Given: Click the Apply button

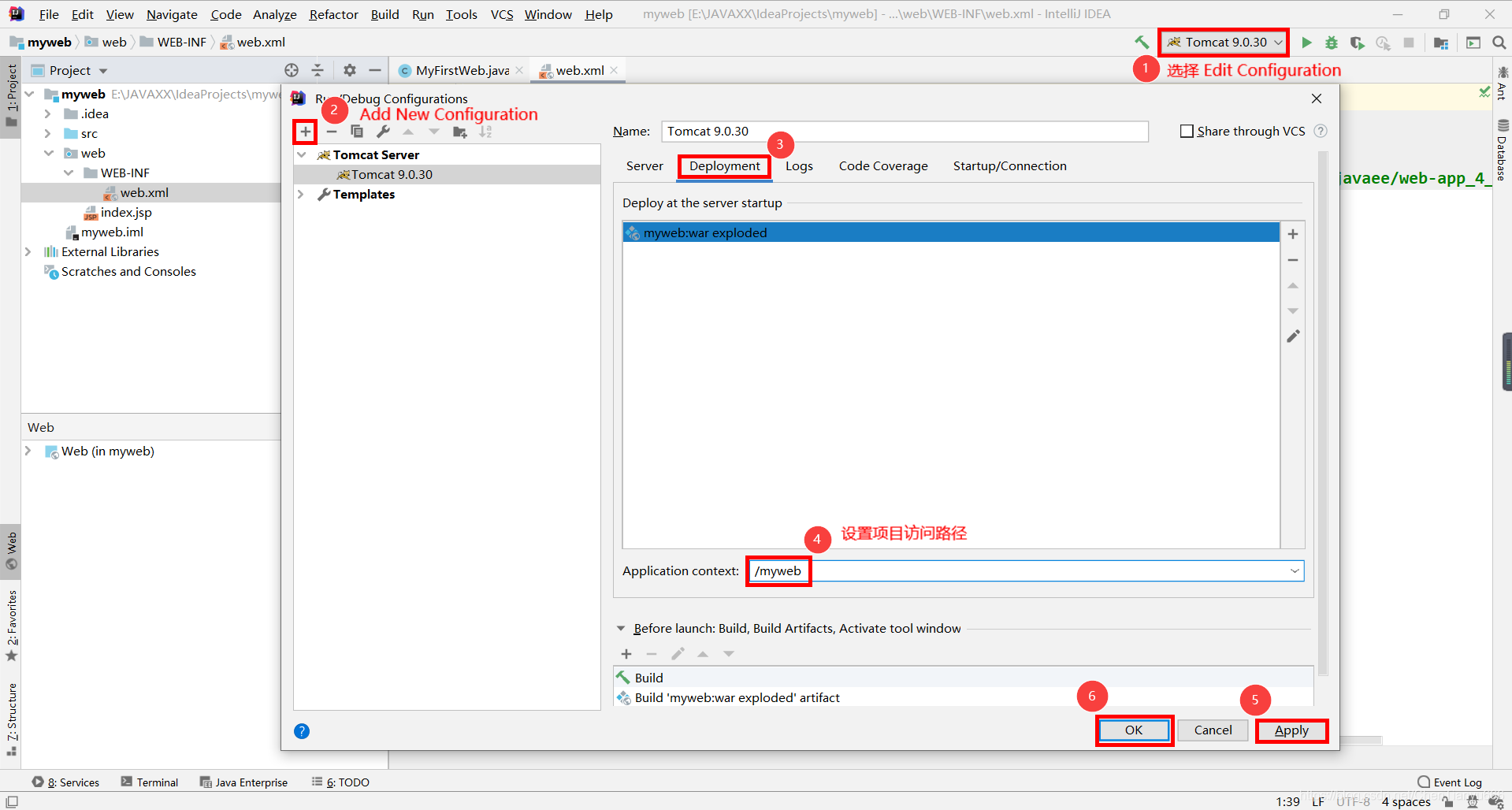Looking at the screenshot, I should [x=1291, y=730].
